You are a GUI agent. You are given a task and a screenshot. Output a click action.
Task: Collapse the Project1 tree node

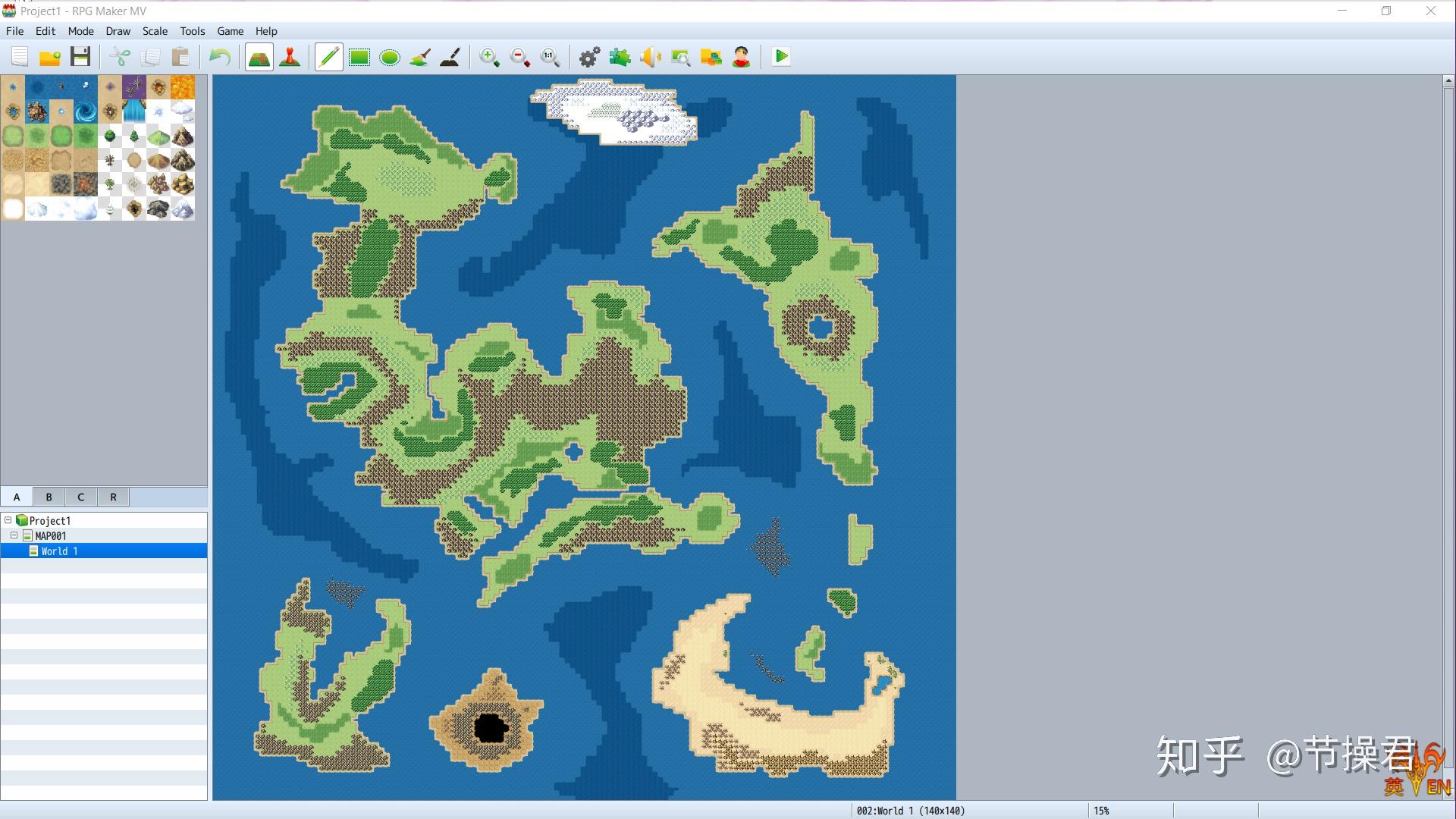pyautogui.click(x=8, y=520)
